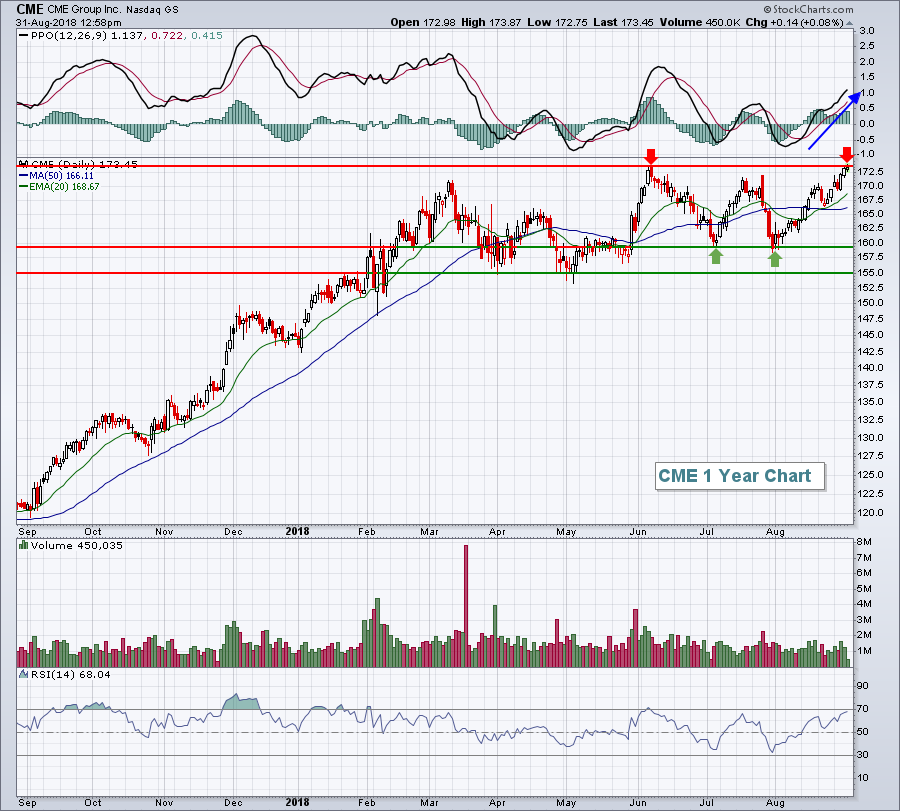Click the line icon beside the RSI(14) legend
900x811 pixels.
[x=24, y=674]
